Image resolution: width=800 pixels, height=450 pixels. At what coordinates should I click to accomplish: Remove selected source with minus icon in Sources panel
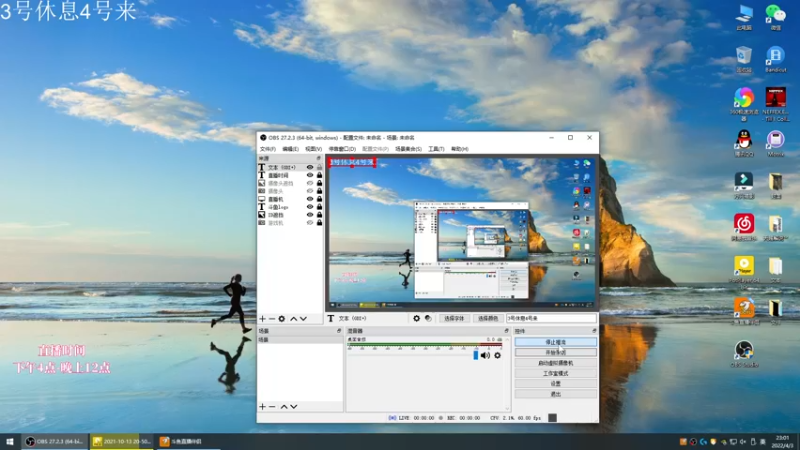tap(272, 318)
